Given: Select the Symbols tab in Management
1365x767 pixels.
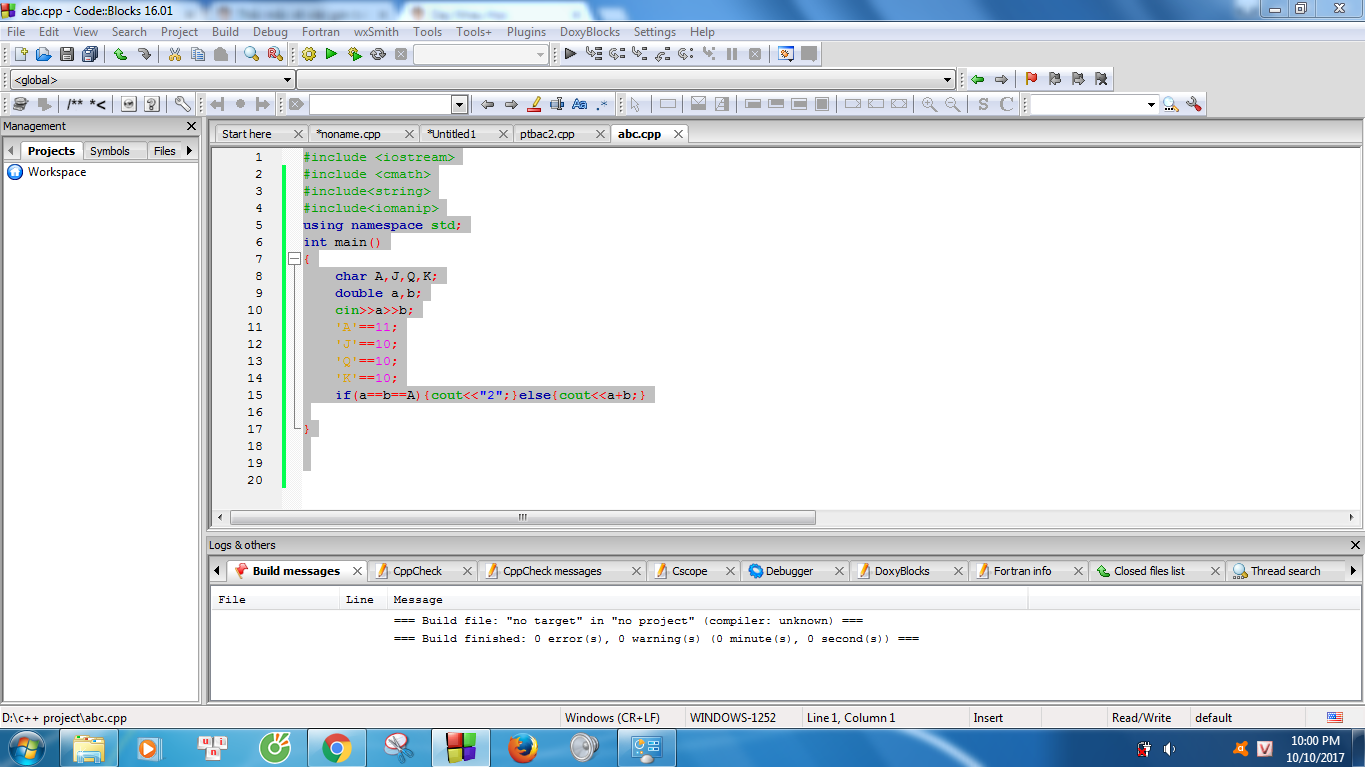Looking at the screenshot, I should [x=109, y=151].
